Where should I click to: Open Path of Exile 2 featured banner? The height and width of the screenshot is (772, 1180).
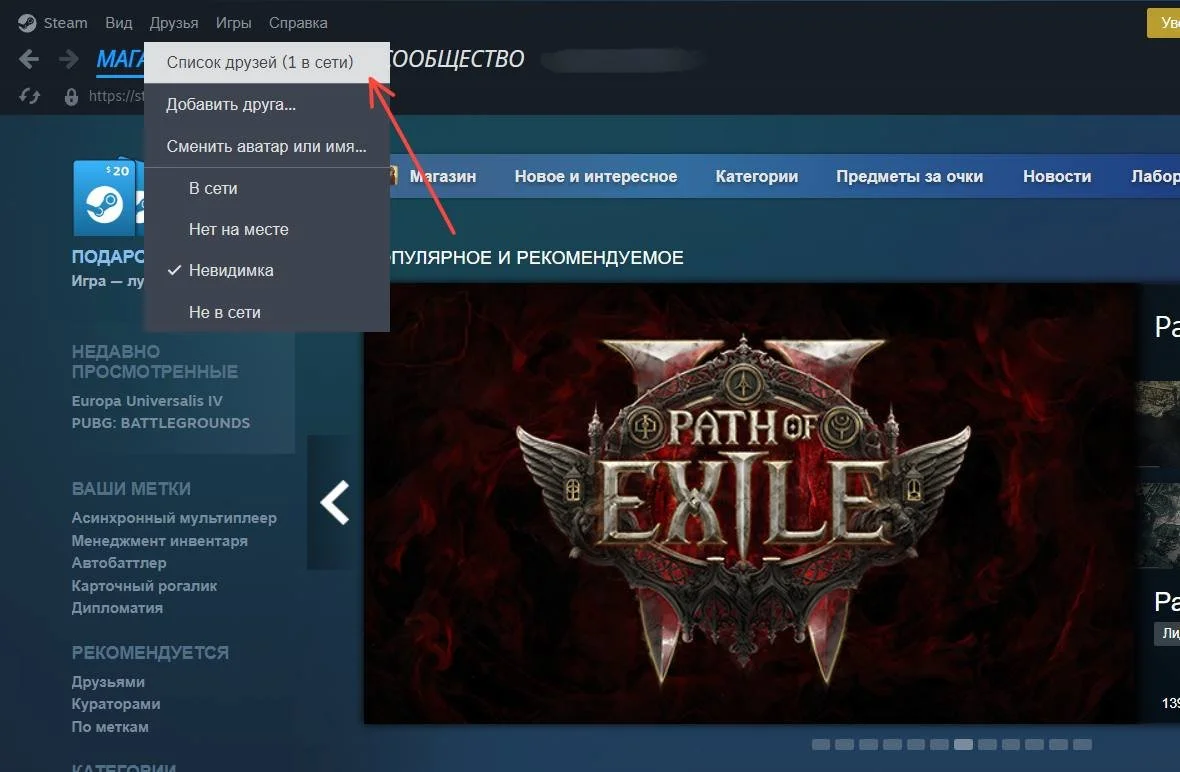click(750, 503)
